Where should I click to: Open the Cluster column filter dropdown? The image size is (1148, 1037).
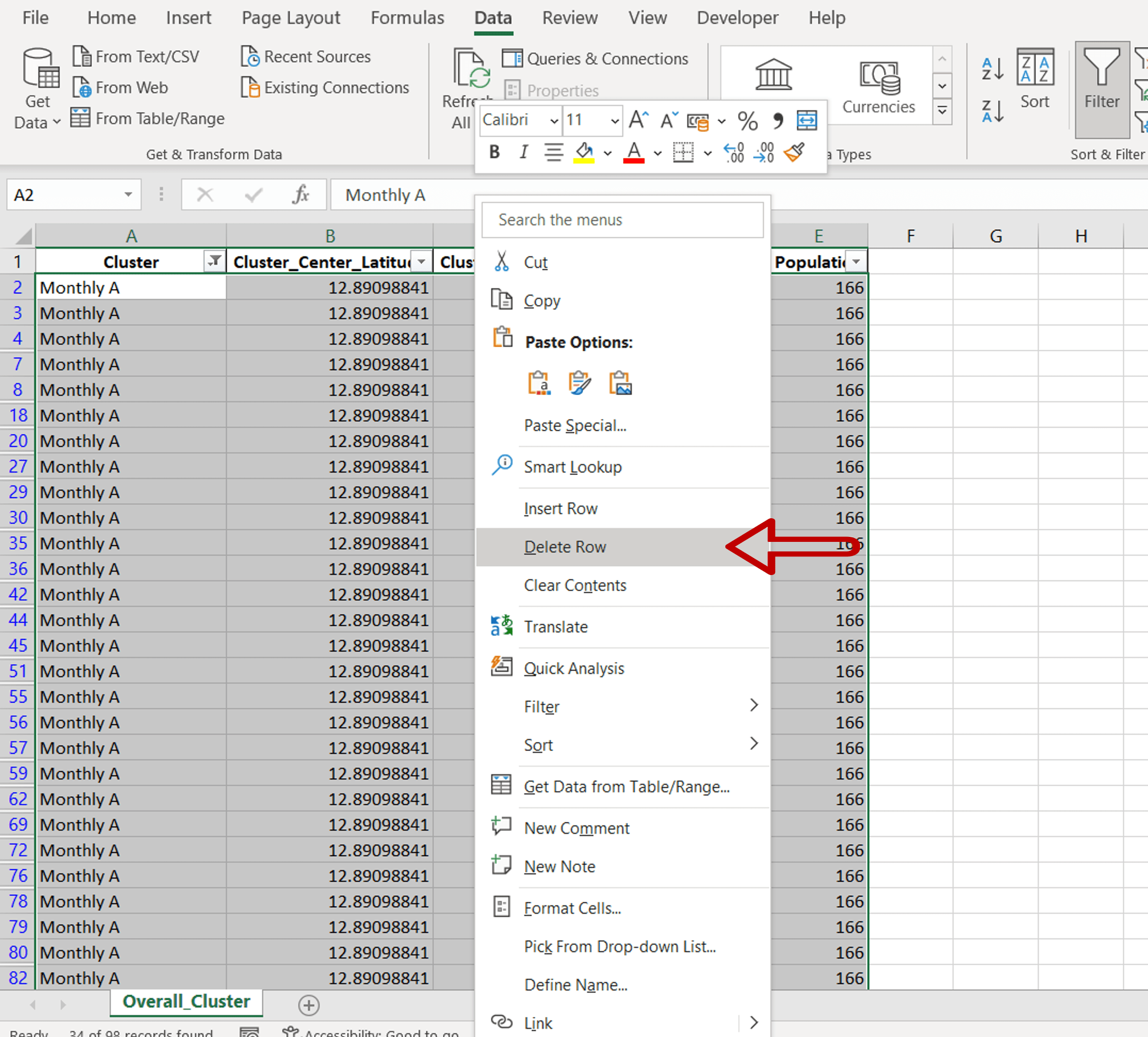[214, 261]
